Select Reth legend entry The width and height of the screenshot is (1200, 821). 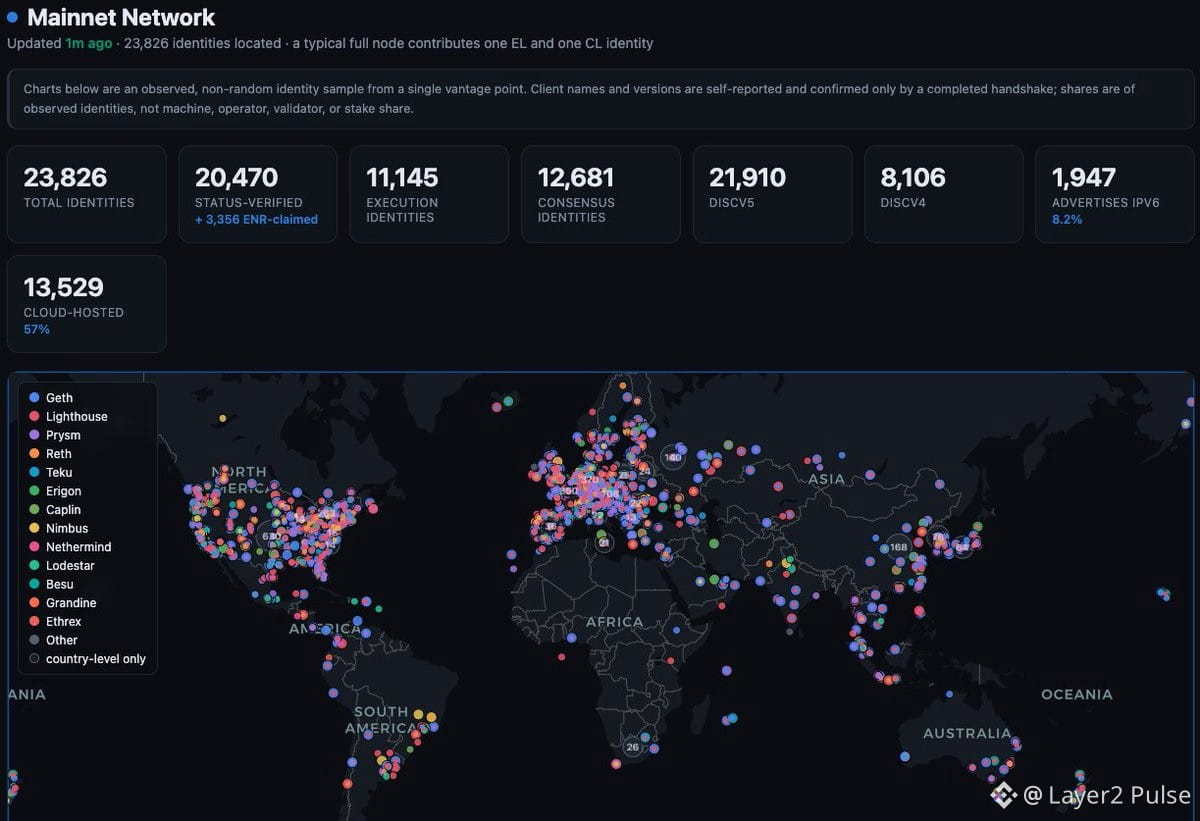coord(51,454)
